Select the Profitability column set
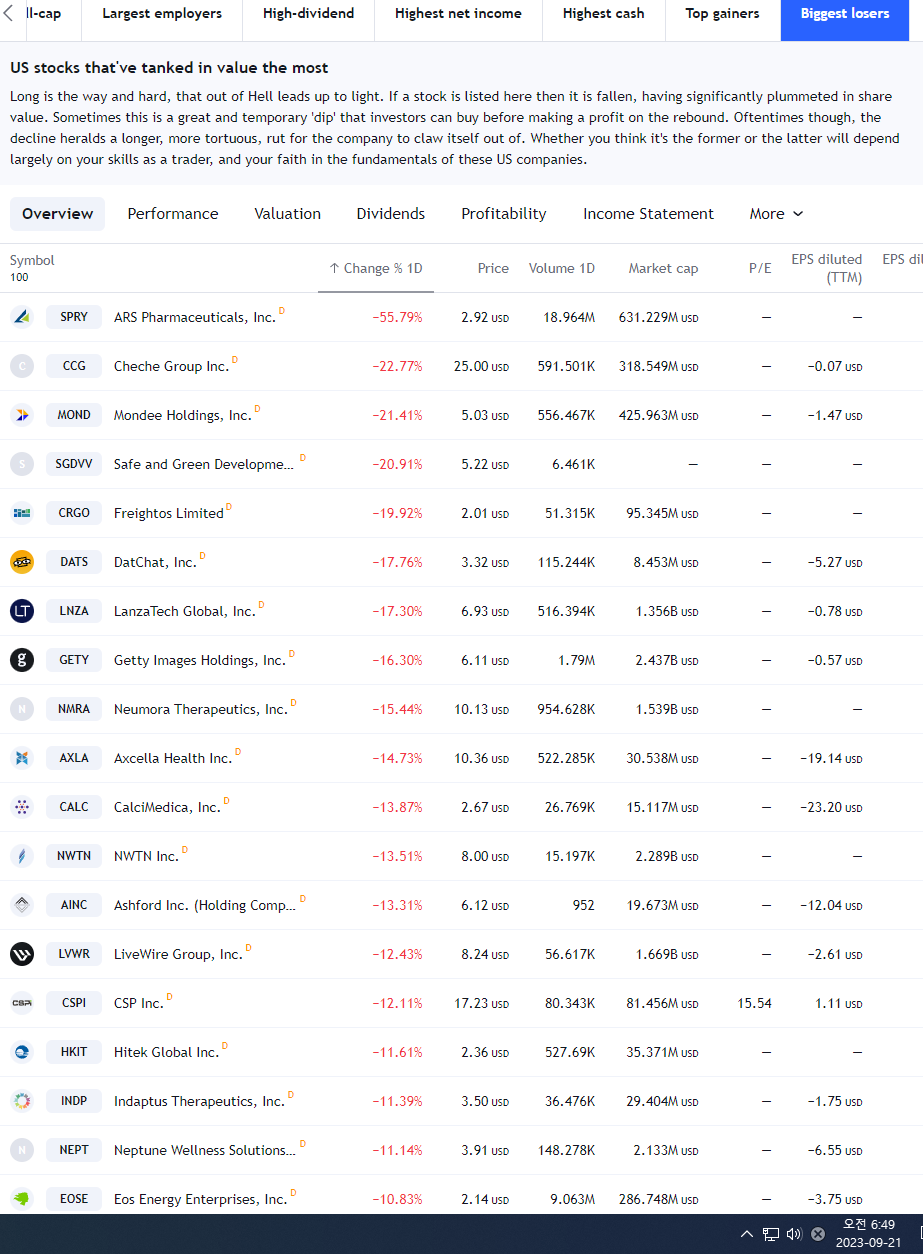The width and height of the screenshot is (923, 1254). coord(504,214)
